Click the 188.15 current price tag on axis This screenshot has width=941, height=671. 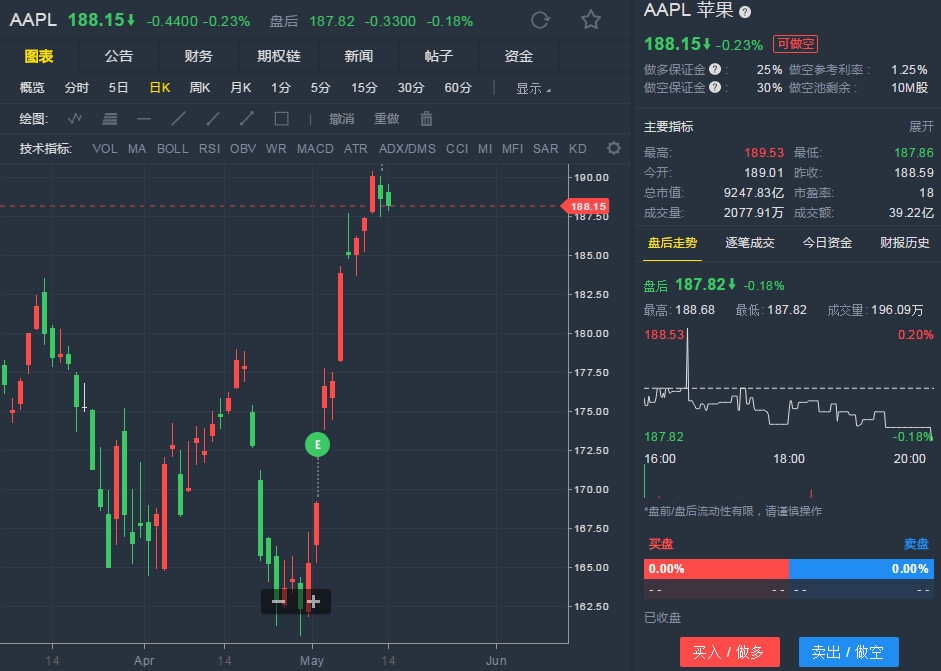585,206
